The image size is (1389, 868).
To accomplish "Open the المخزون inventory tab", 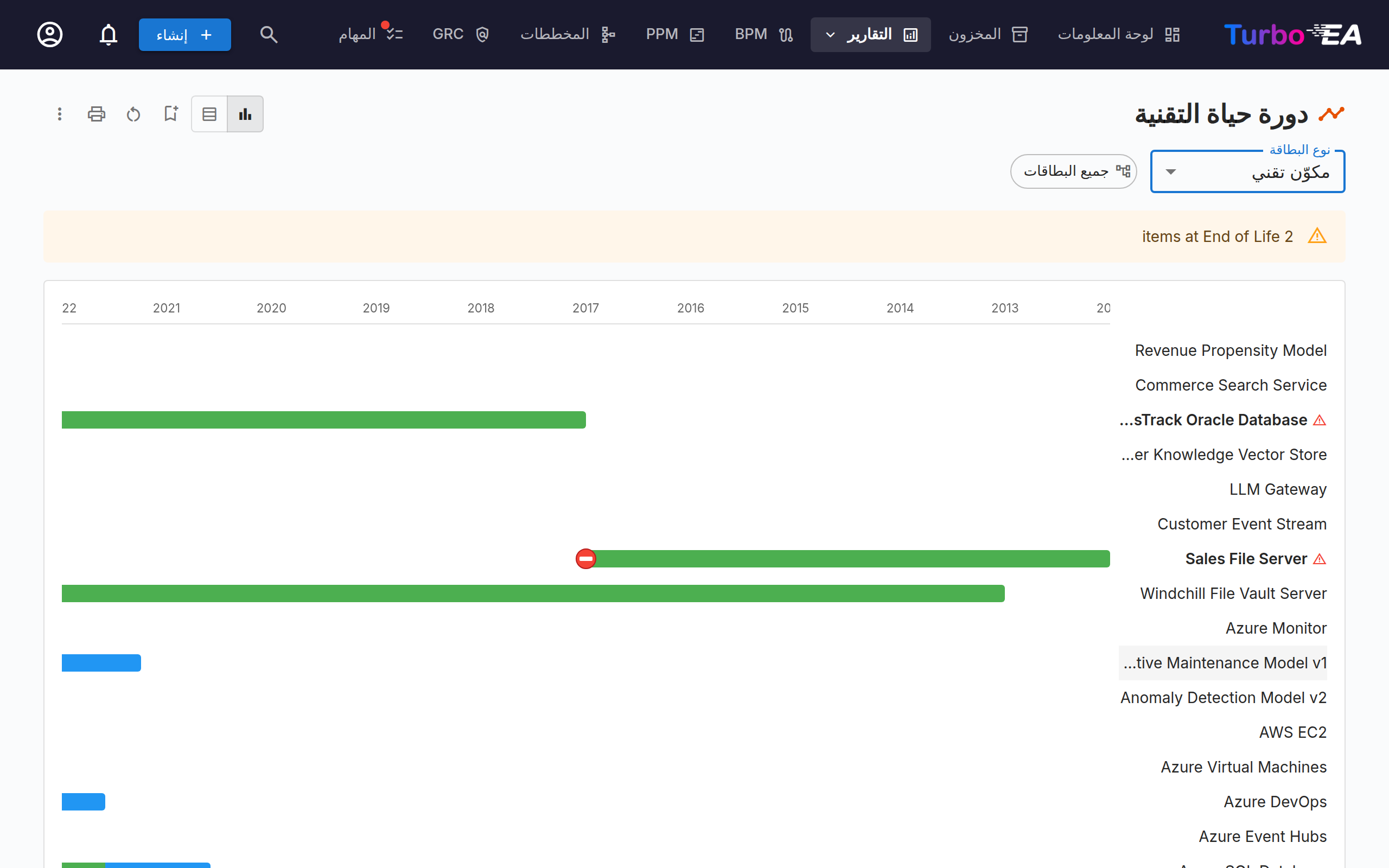I will tap(988, 34).
